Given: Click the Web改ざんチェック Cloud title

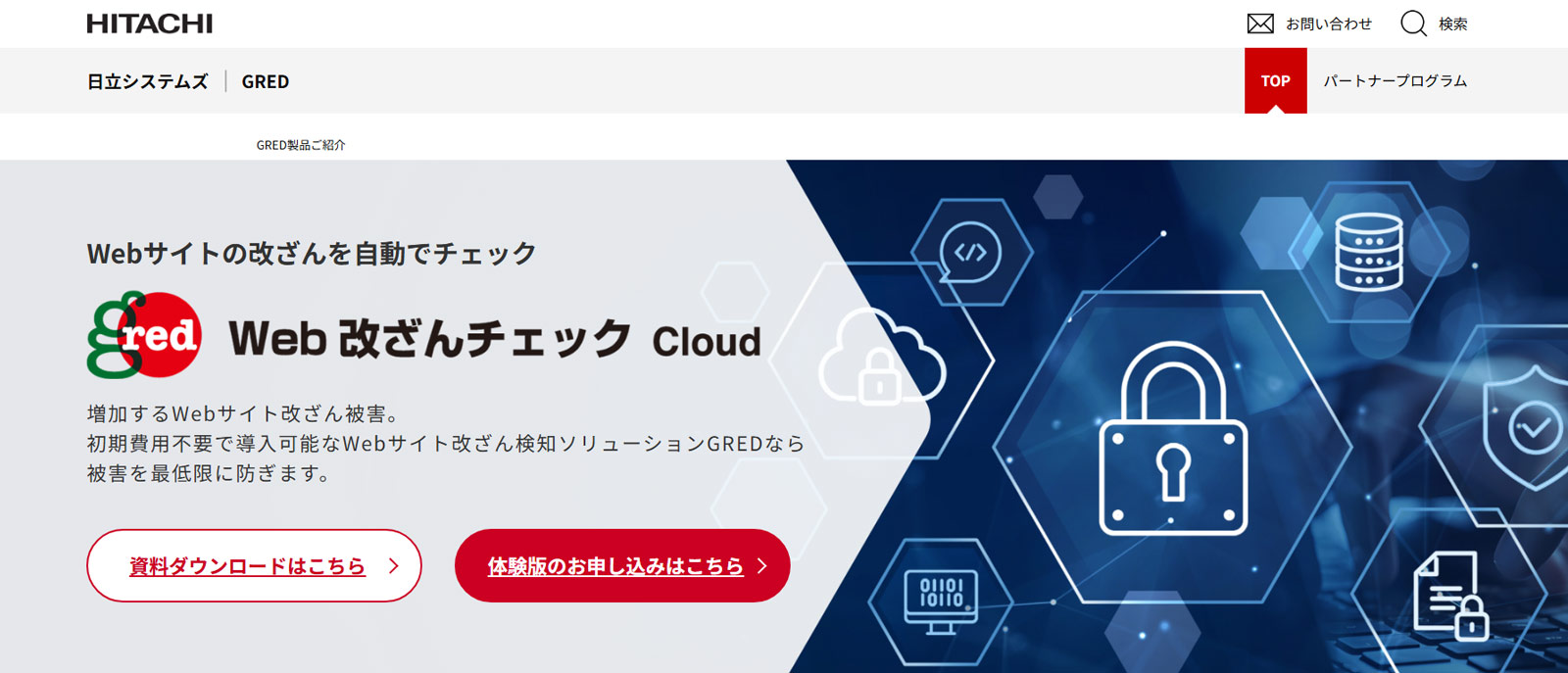Looking at the screenshot, I should [495, 338].
